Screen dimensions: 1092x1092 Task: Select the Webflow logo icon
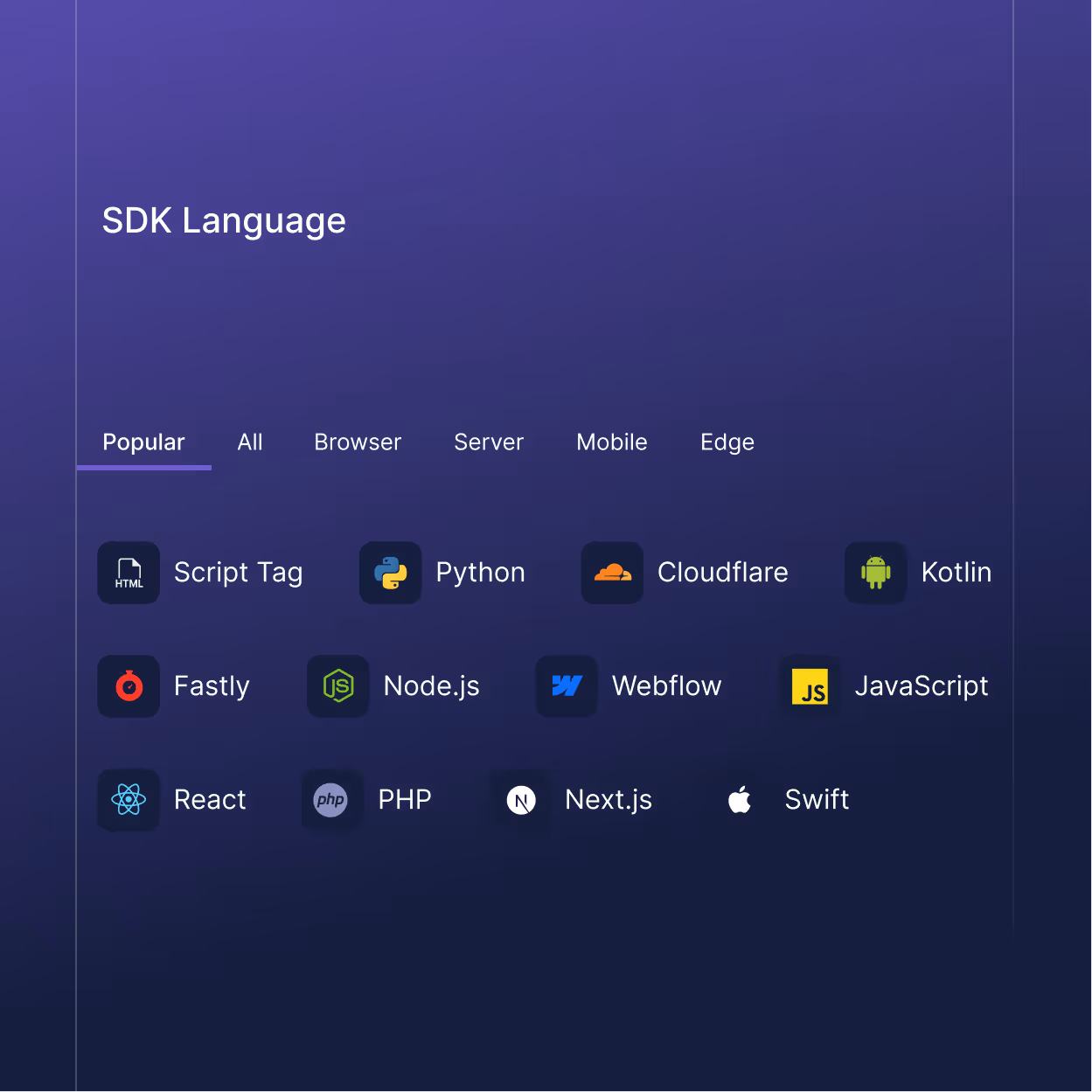[x=566, y=686]
